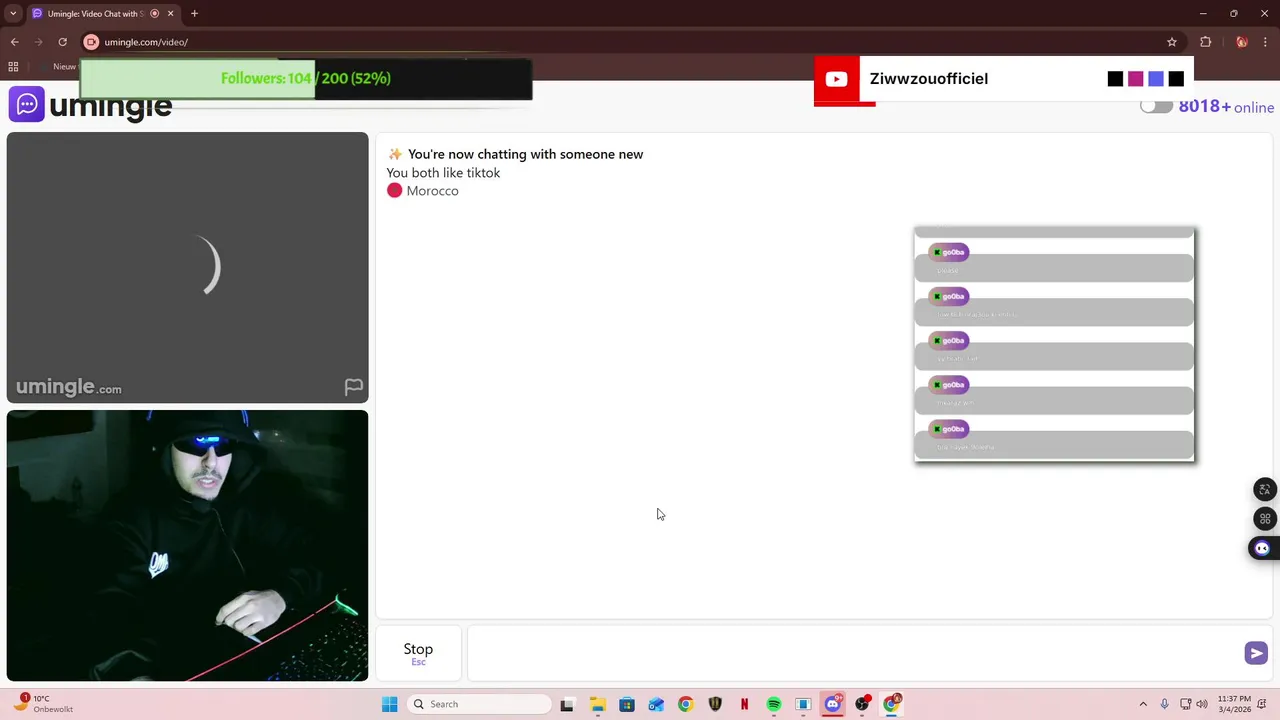Bookmark this page with the star icon
Viewport: 1280px width, 720px height.
1171,42
